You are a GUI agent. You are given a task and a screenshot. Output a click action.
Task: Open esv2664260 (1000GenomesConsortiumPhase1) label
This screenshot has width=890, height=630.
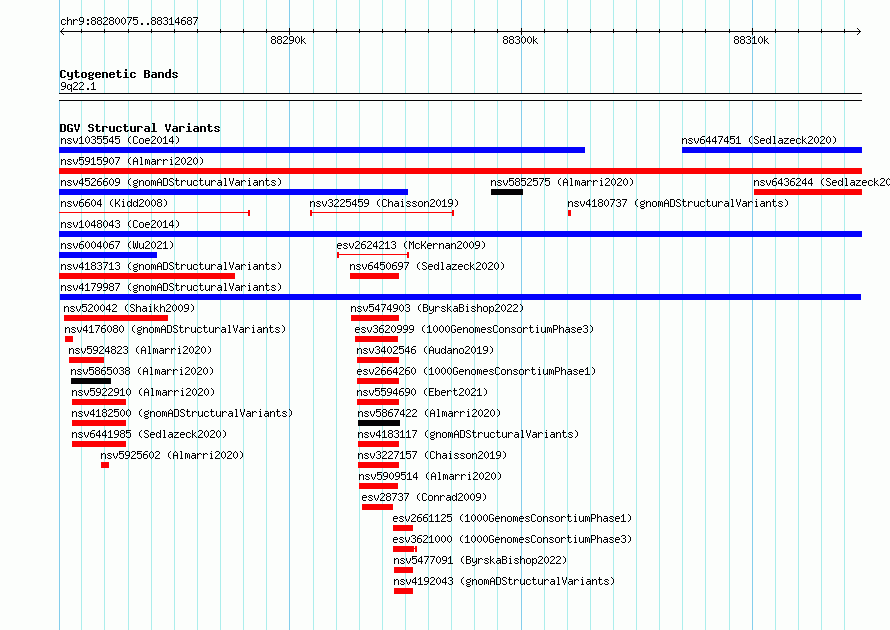coord(476,371)
